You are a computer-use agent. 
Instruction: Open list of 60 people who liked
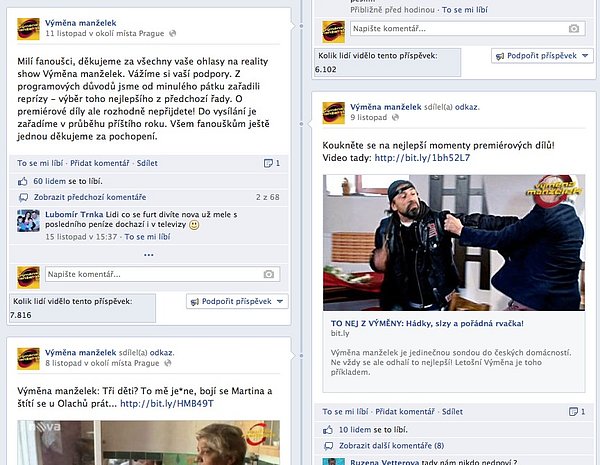[49, 181]
